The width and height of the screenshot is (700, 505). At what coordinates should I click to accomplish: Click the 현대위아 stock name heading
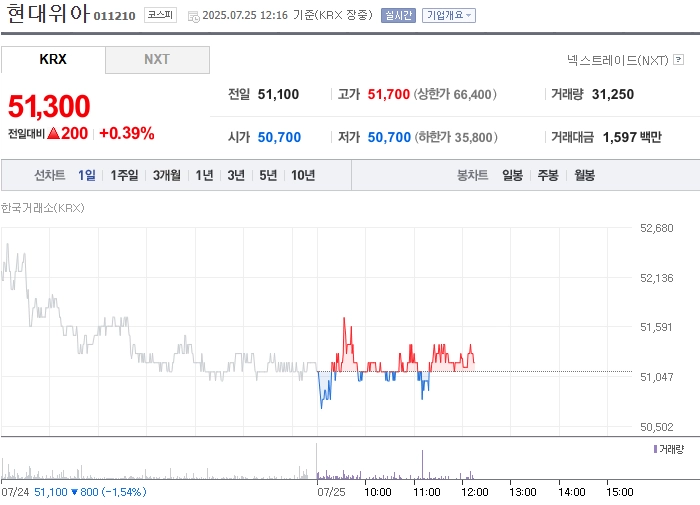pyautogui.click(x=48, y=13)
